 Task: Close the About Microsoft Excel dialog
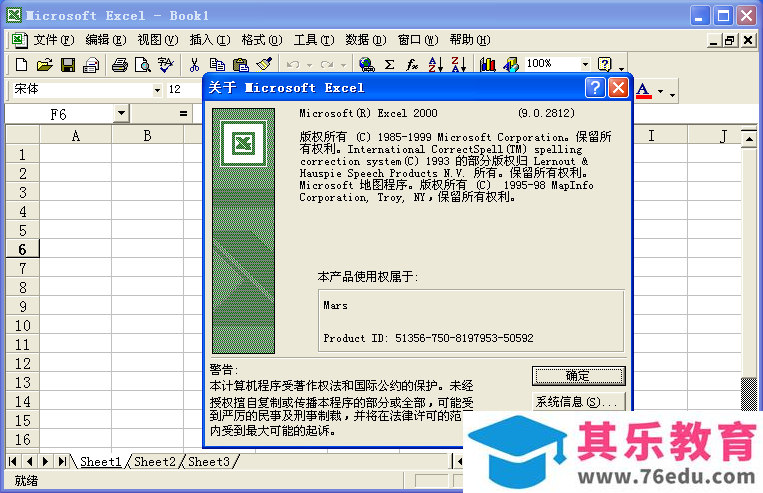coord(618,88)
